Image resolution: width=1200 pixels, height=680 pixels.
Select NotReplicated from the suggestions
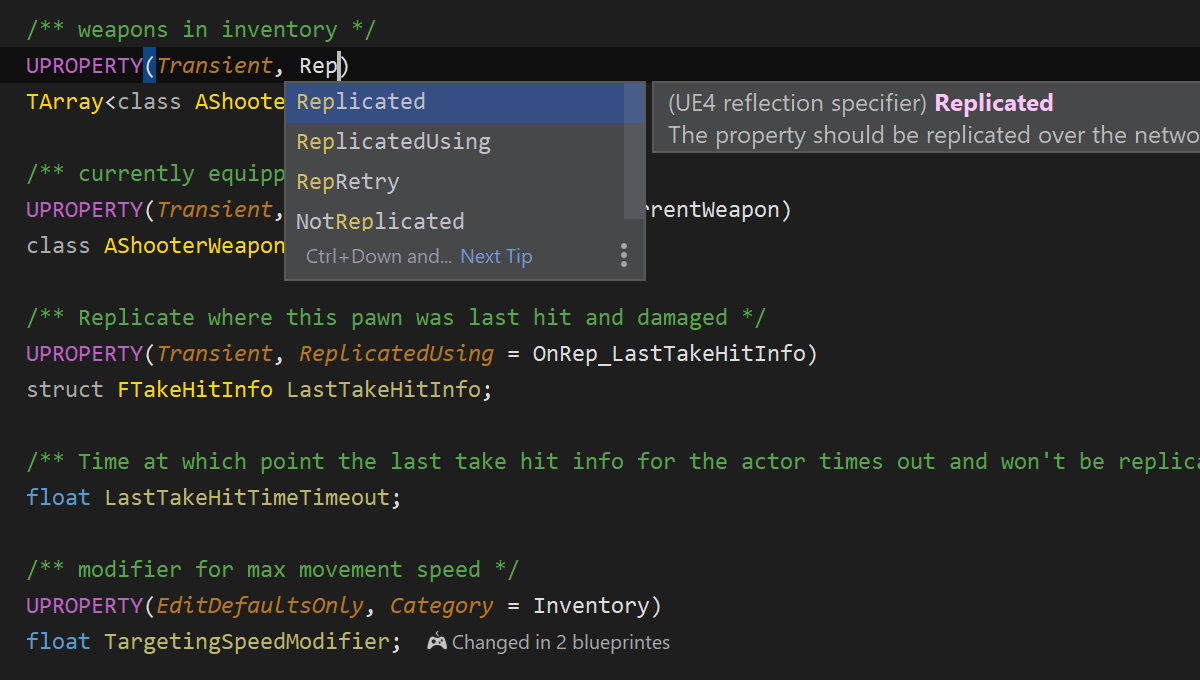click(x=380, y=221)
